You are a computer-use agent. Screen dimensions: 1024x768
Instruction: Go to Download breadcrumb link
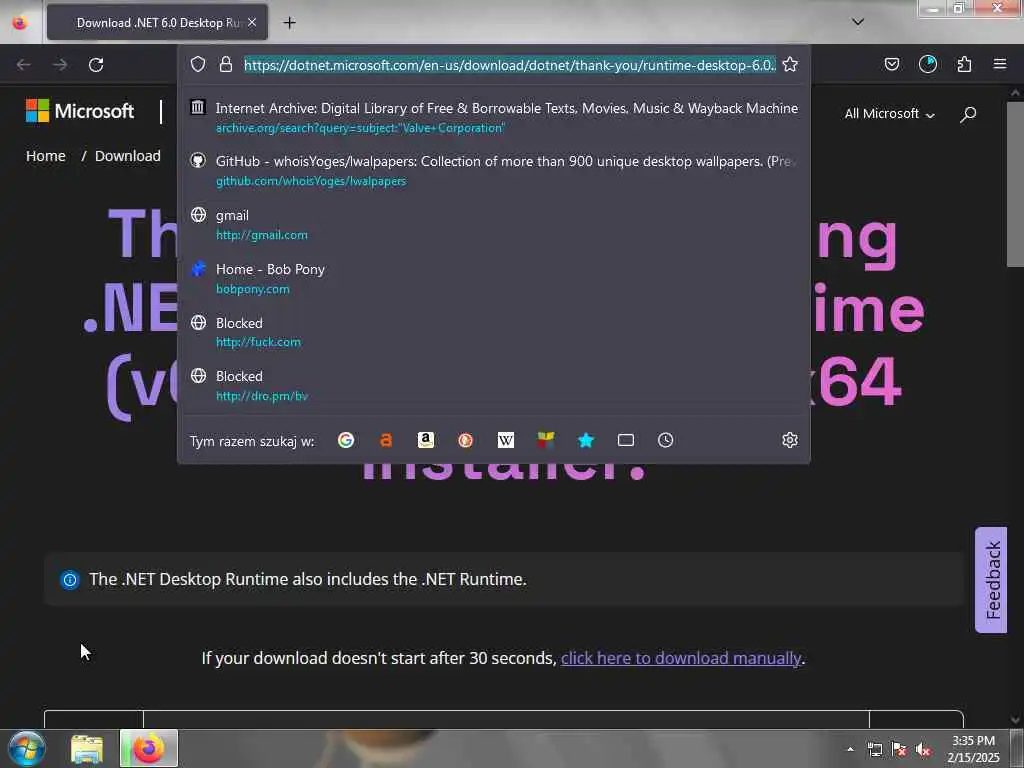pyautogui.click(x=127, y=156)
